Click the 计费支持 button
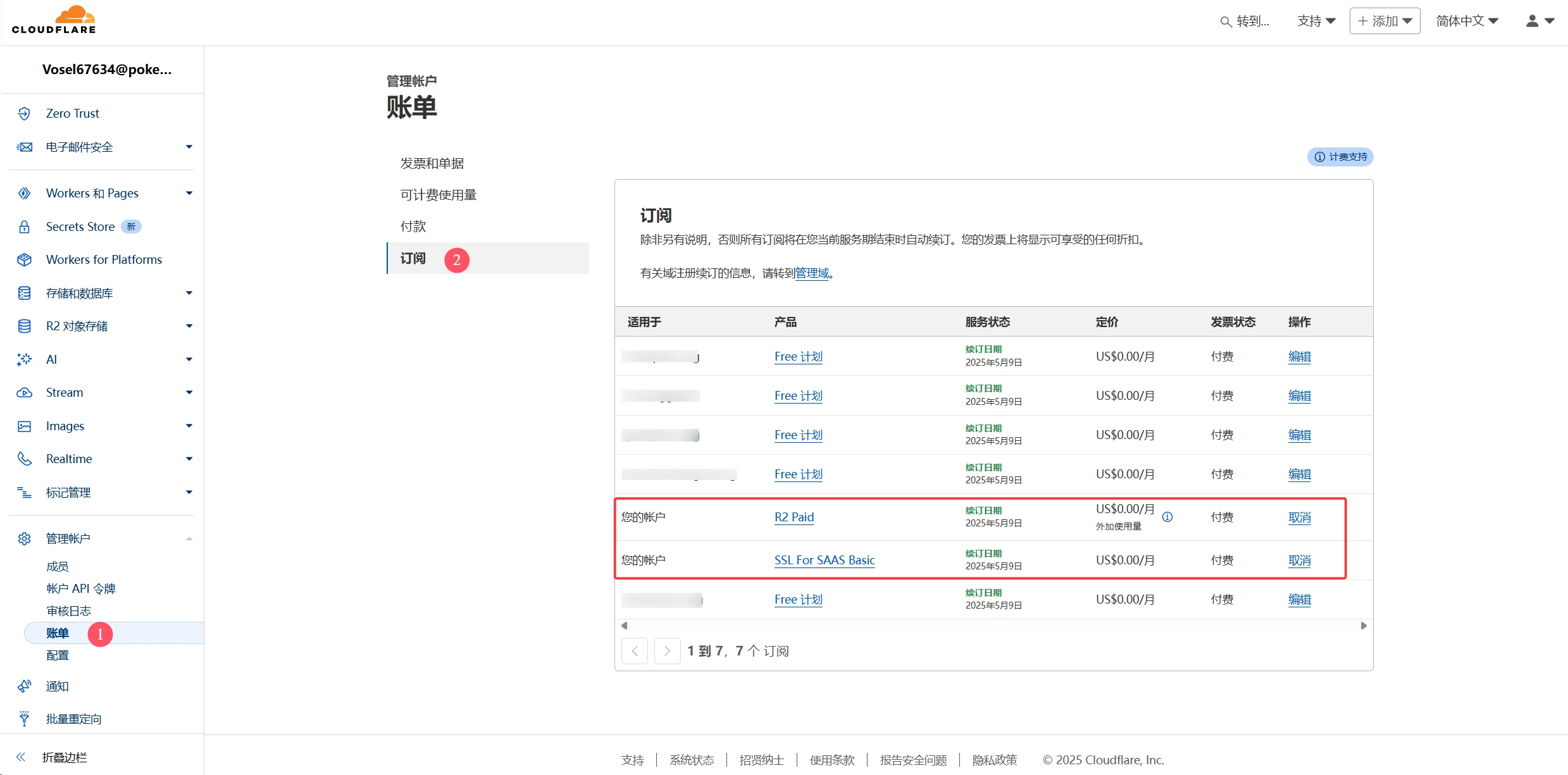1568x775 pixels. pos(1340,157)
